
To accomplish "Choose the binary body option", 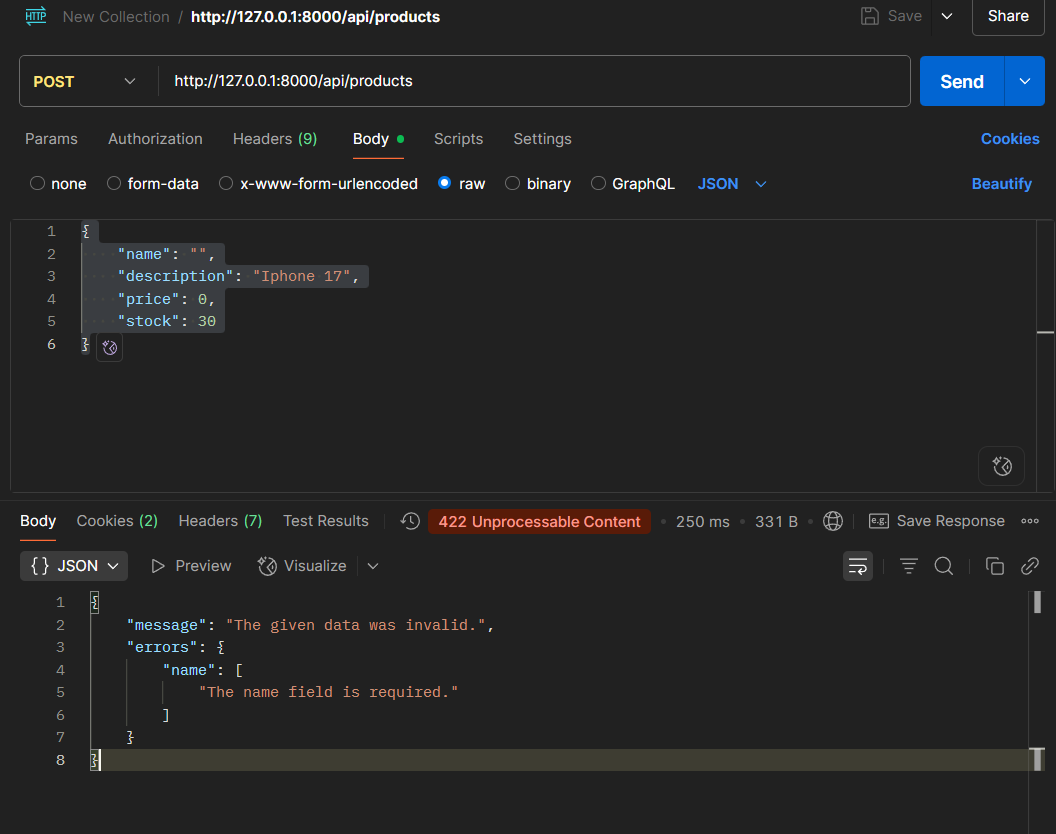I will click(x=513, y=184).
